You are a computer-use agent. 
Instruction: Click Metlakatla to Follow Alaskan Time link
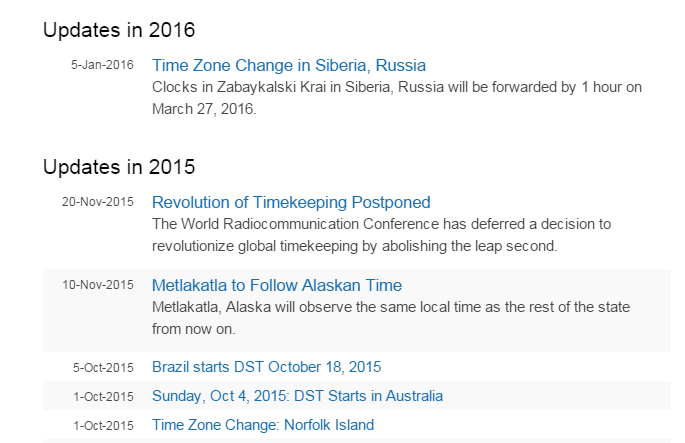click(x=277, y=285)
